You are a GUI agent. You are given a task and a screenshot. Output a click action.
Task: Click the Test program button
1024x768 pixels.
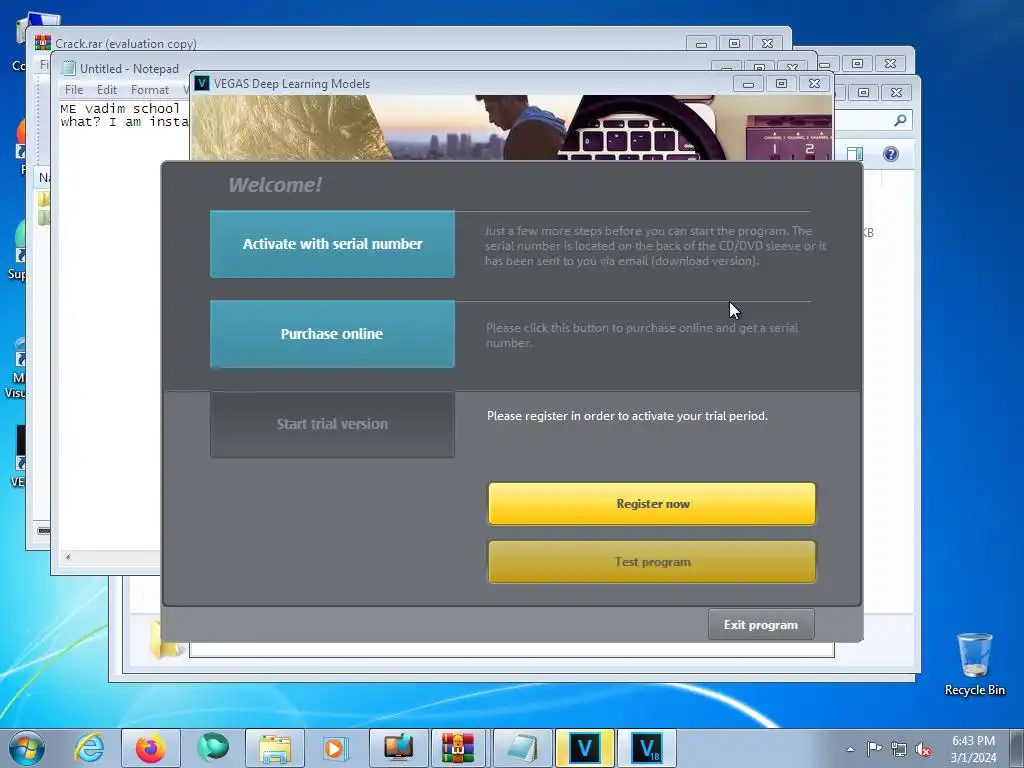tap(652, 562)
